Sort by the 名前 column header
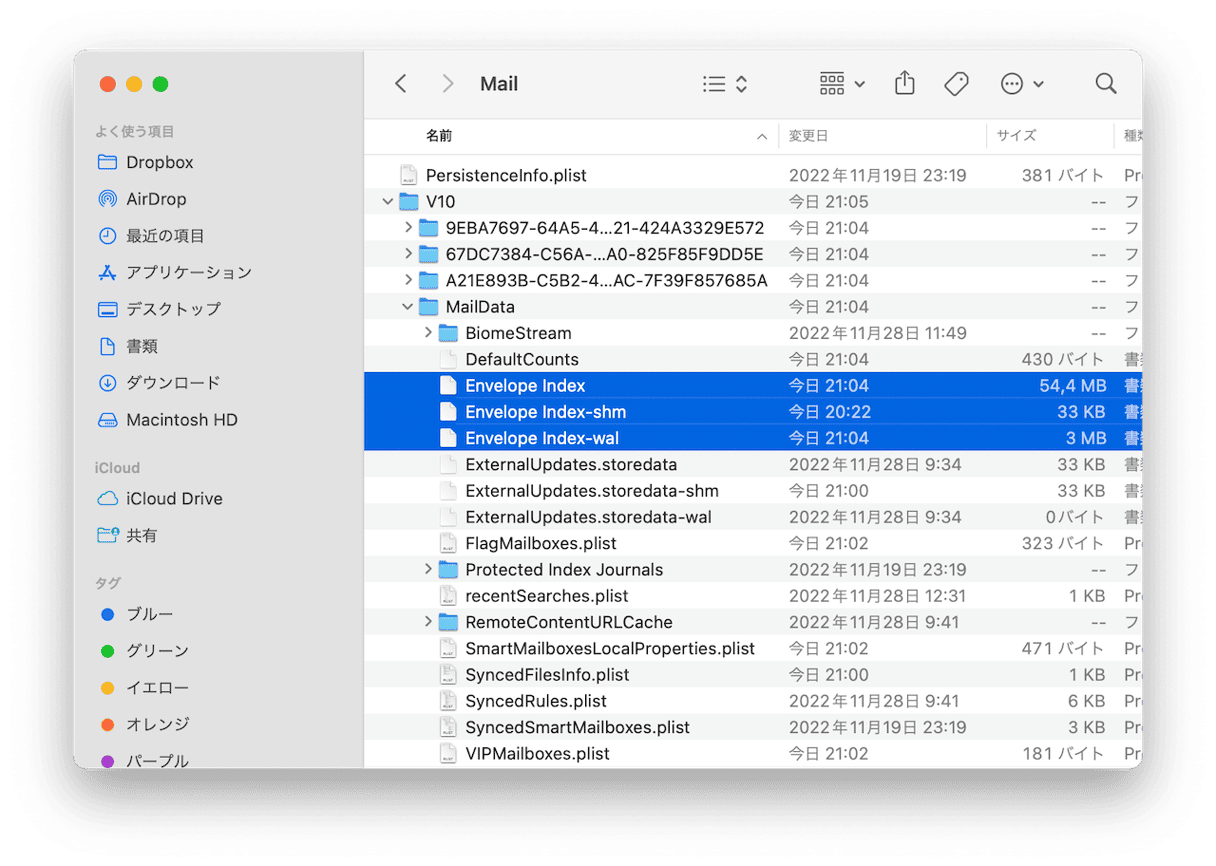This screenshot has height=866, width=1216. tap(440, 136)
